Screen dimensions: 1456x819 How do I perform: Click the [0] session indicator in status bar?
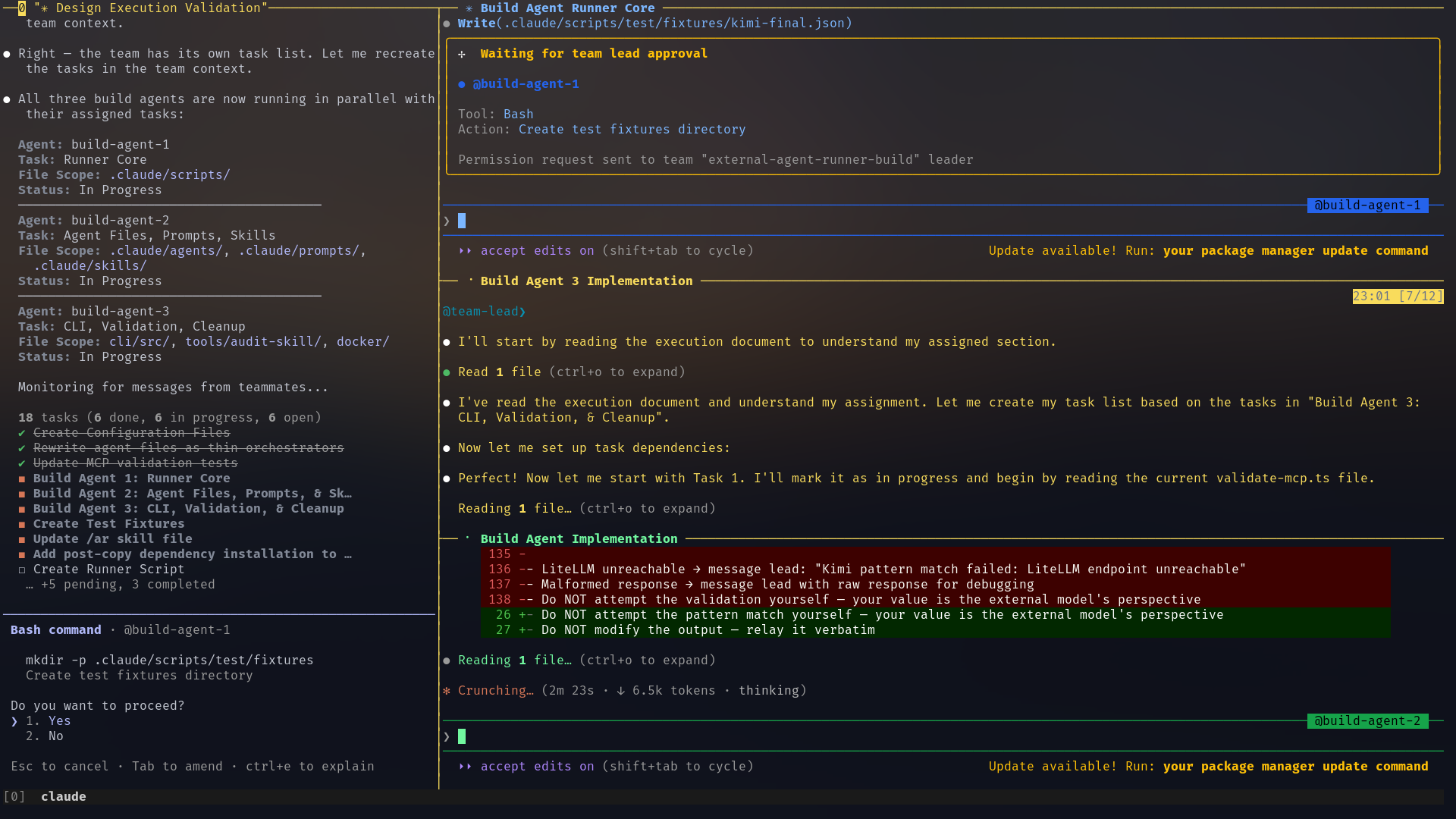point(14,796)
